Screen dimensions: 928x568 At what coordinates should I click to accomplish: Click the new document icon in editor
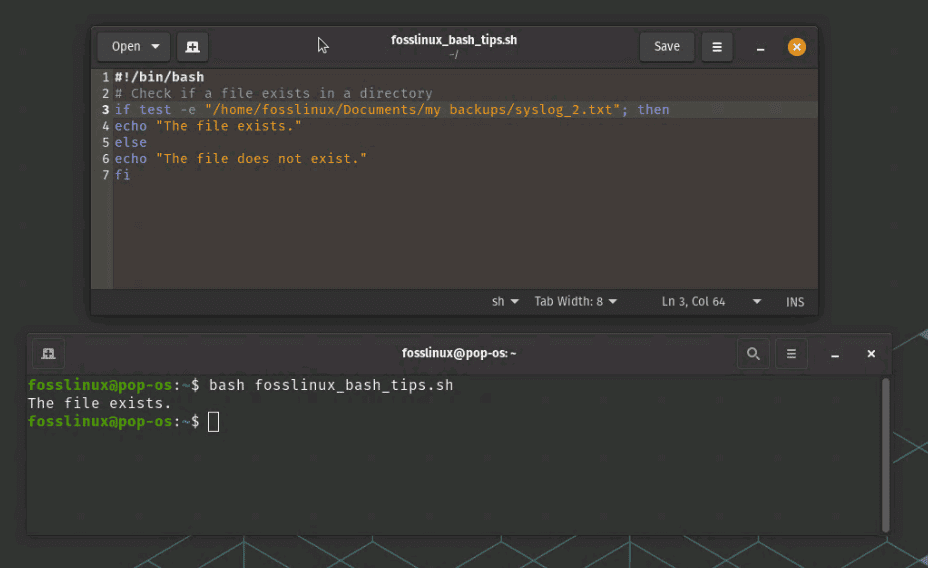click(x=193, y=47)
